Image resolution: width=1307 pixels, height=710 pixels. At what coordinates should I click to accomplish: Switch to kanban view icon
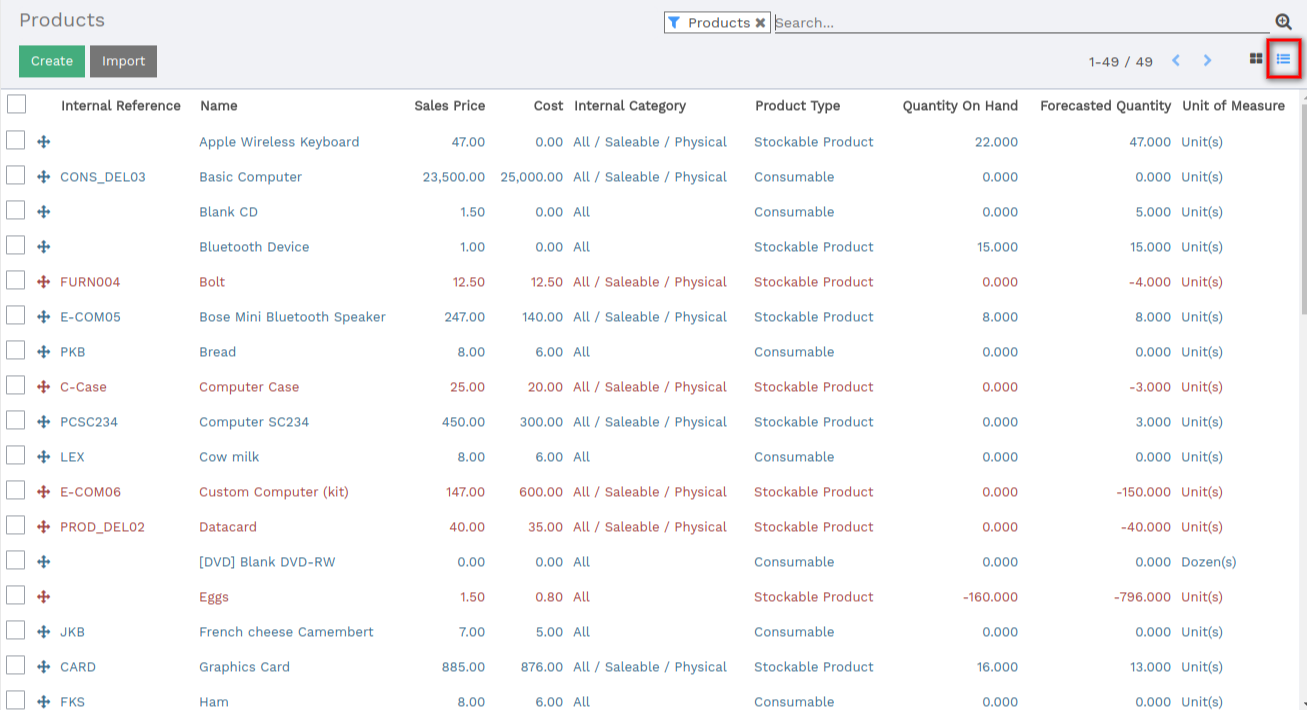pos(1256,60)
